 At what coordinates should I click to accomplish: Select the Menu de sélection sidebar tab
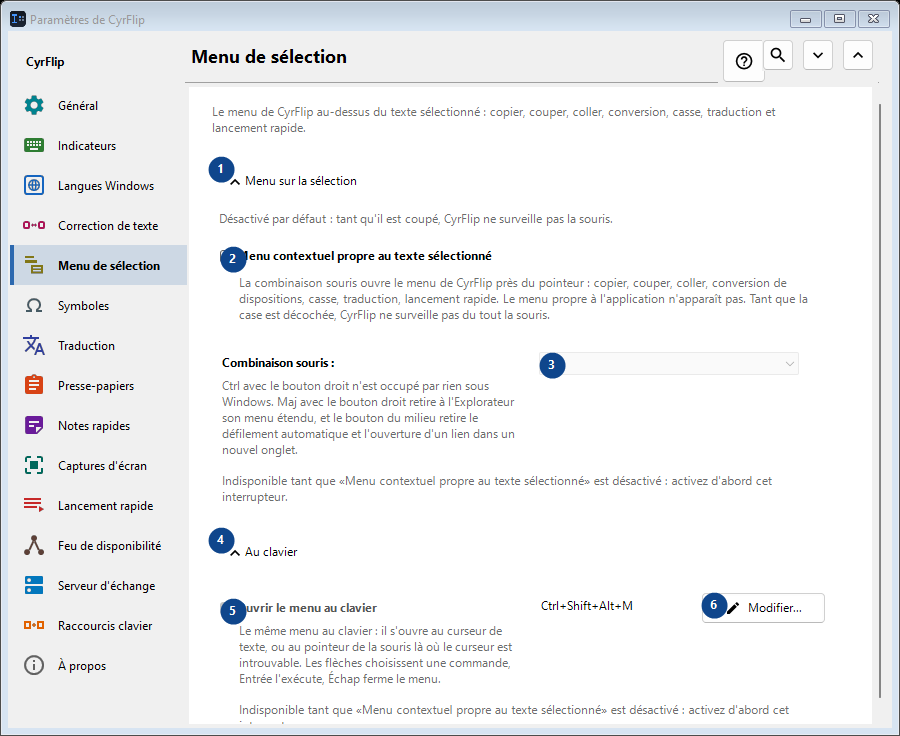tap(99, 265)
